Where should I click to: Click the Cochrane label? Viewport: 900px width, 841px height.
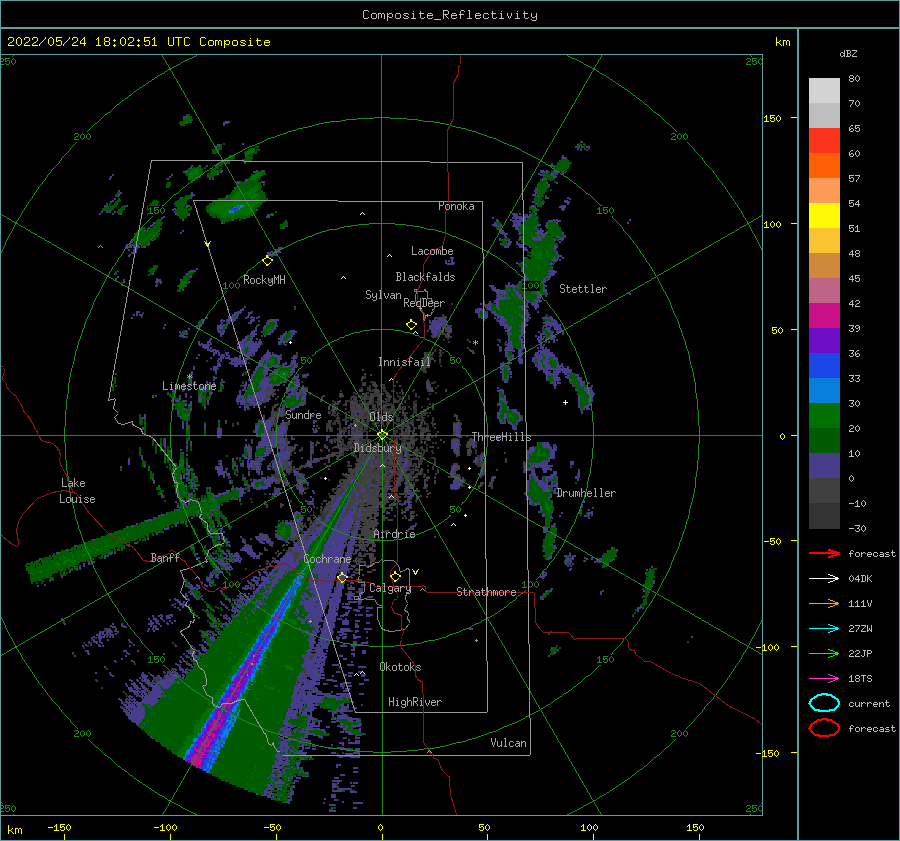click(327, 559)
